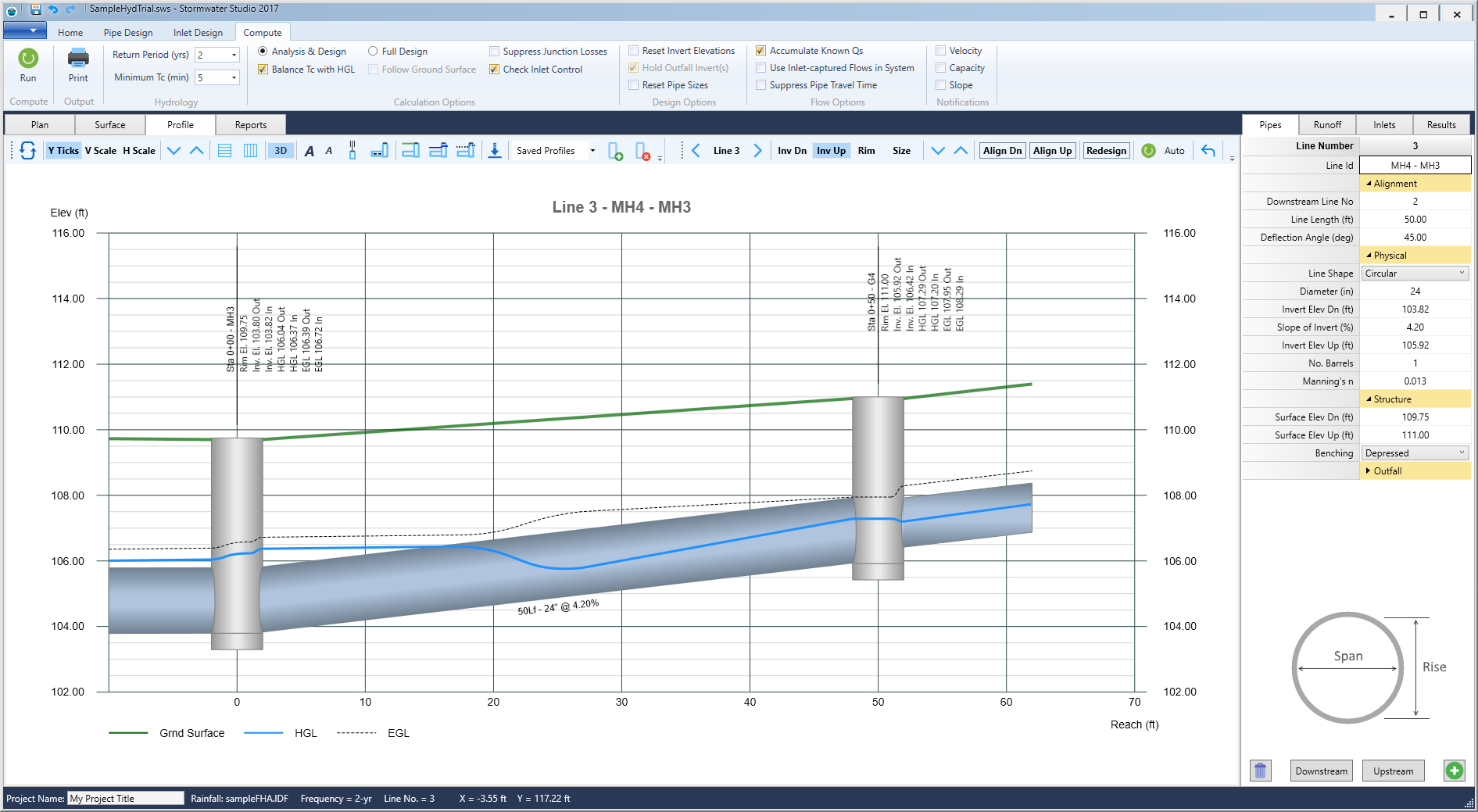Click the download profile icon on the toolbar
The height and width of the screenshot is (812, 1478).
[x=495, y=150]
